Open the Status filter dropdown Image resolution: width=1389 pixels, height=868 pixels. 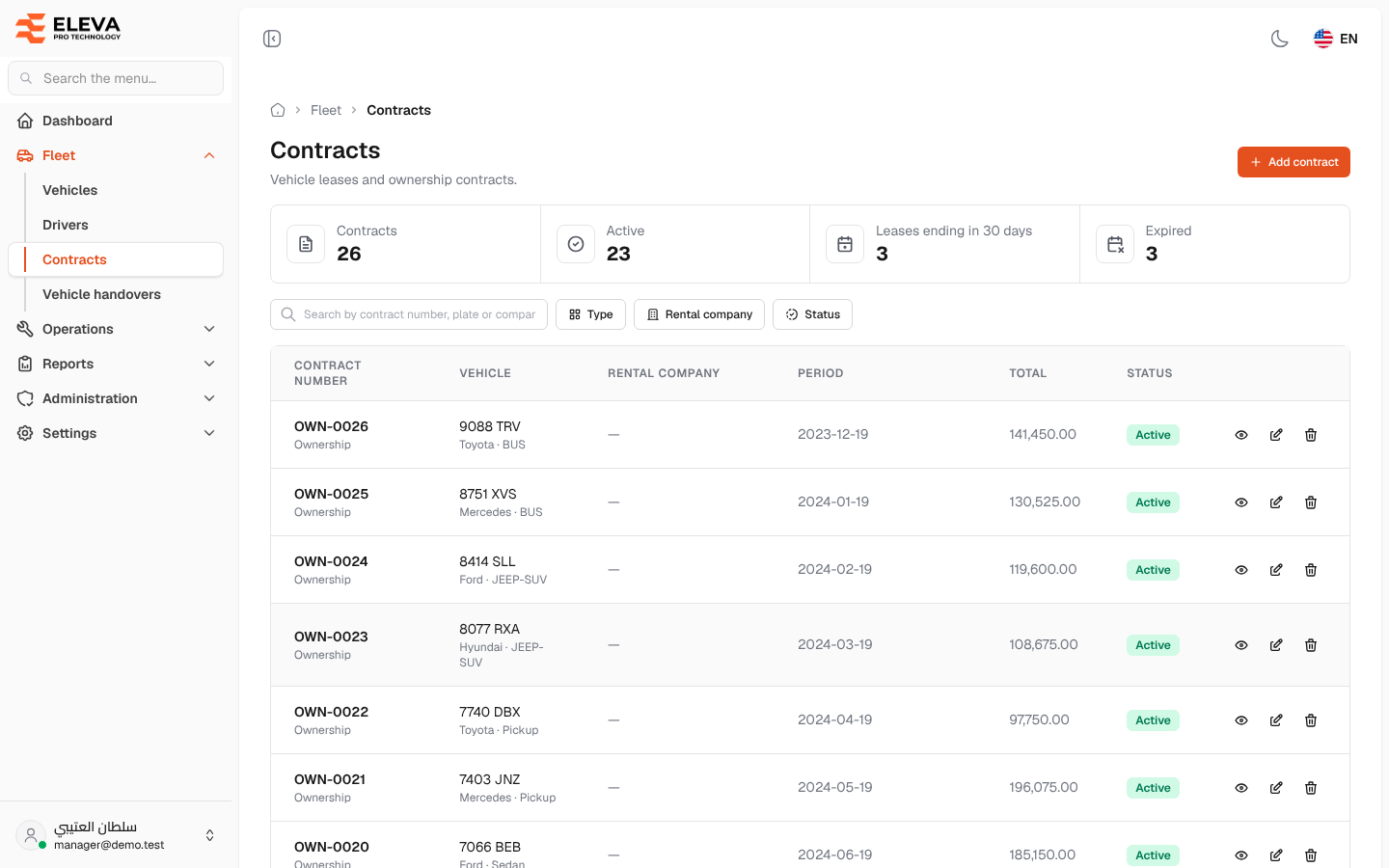812,314
